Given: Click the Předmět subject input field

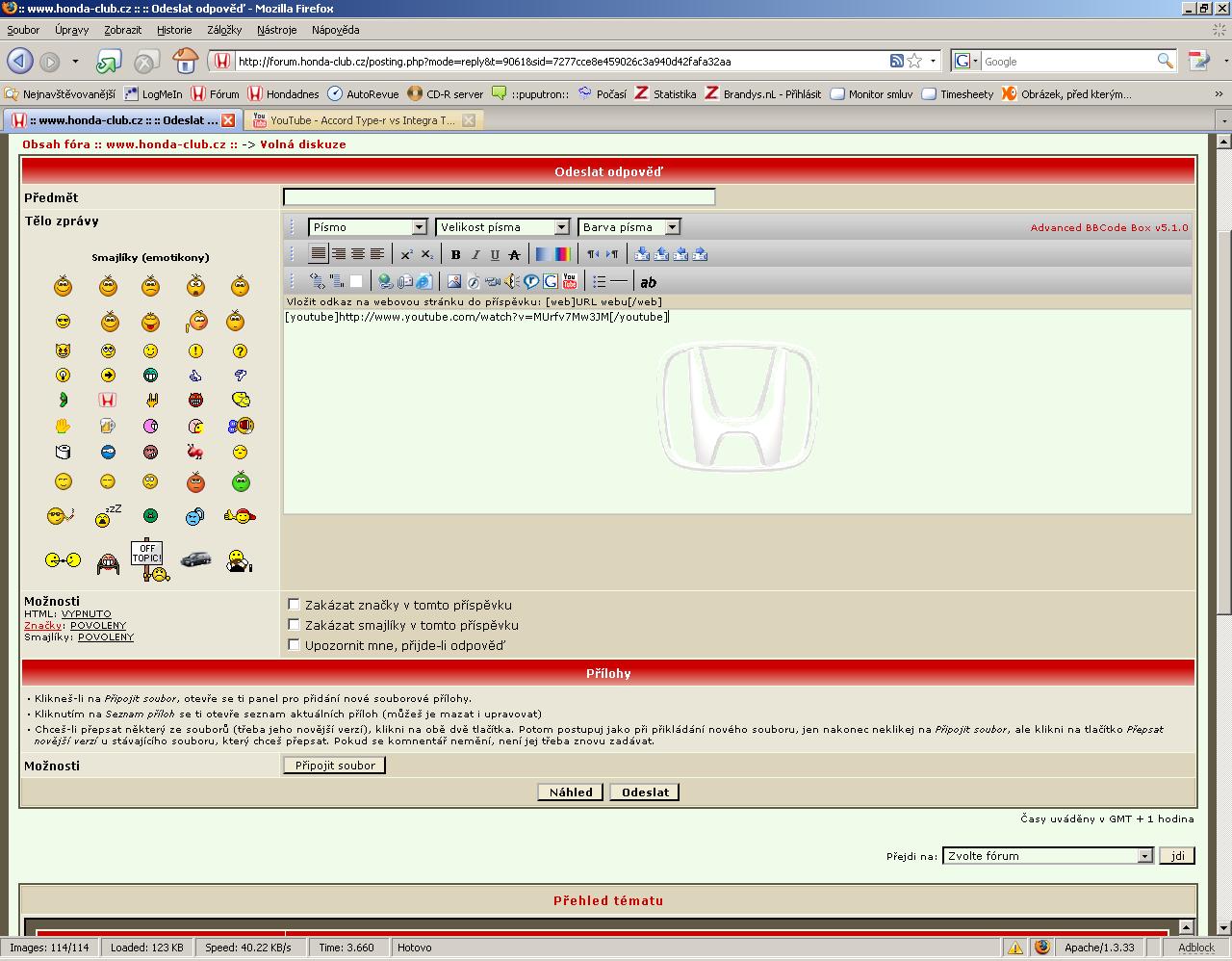Looking at the screenshot, I should pyautogui.click(x=499, y=197).
